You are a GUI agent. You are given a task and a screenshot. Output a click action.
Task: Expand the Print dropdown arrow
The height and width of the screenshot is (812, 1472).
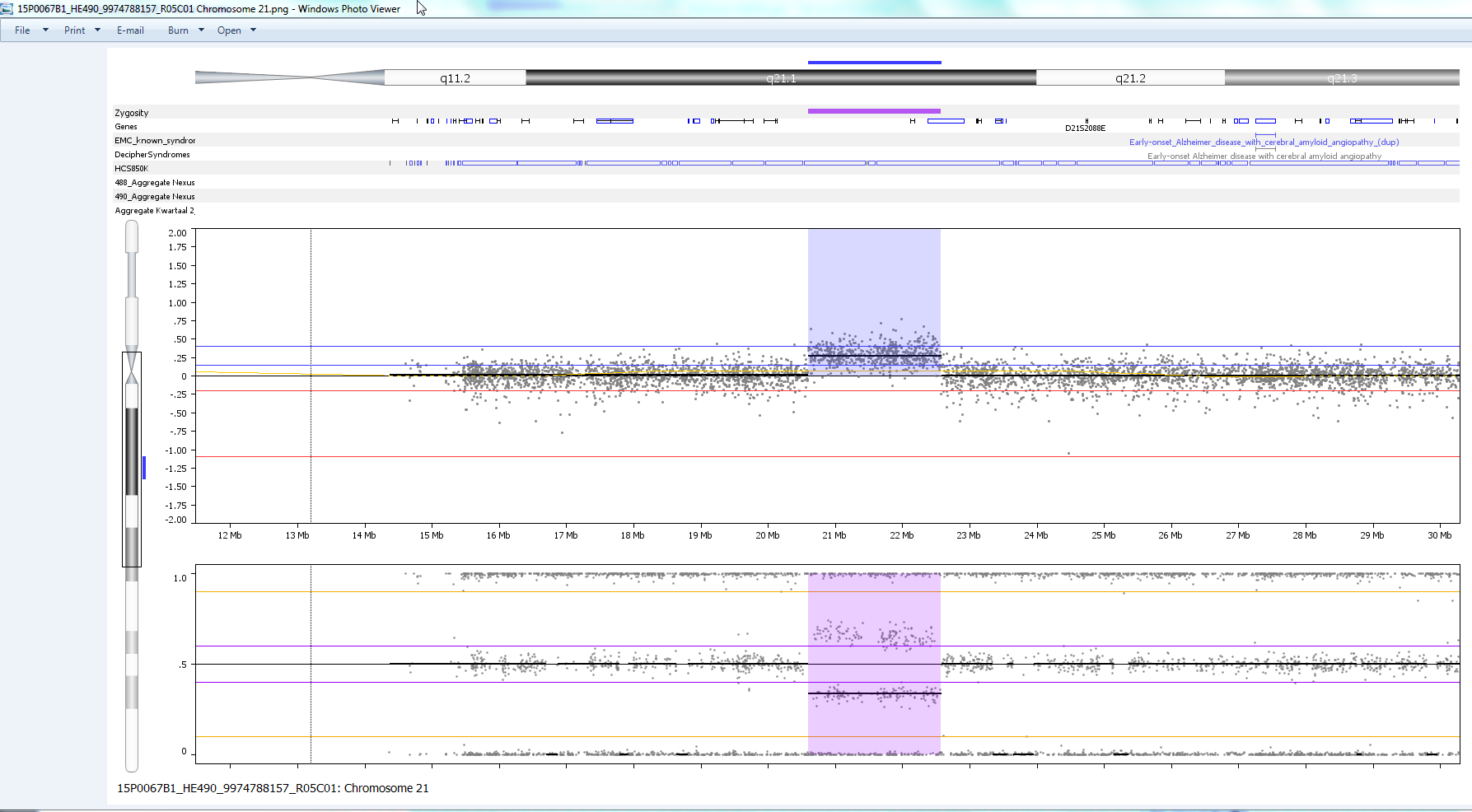coord(97,30)
